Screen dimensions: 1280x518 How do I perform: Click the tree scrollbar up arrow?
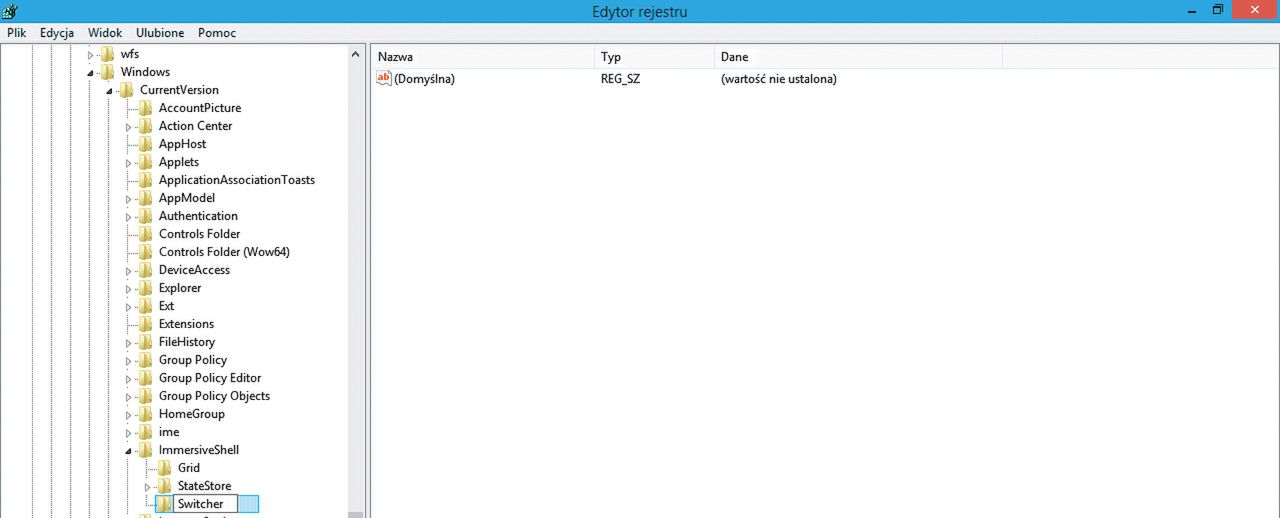coord(355,54)
